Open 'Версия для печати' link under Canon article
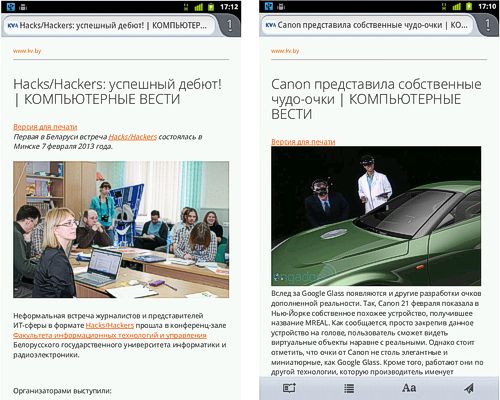Image resolution: width=500 pixels, height=400 pixels. click(303, 142)
